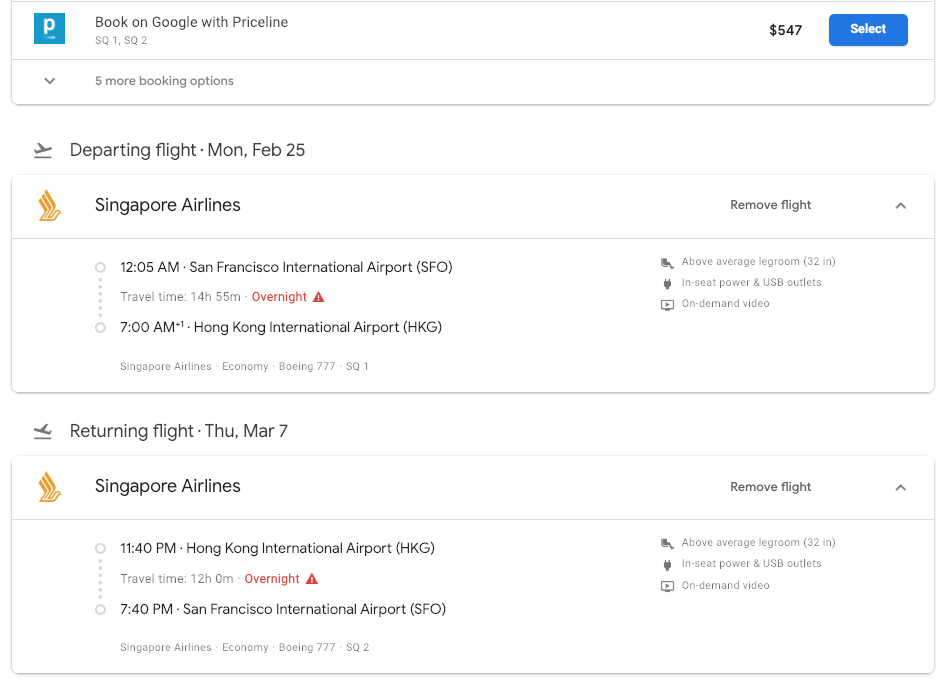Select the $547 Priceline booking option
943x683 pixels.
(867, 30)
